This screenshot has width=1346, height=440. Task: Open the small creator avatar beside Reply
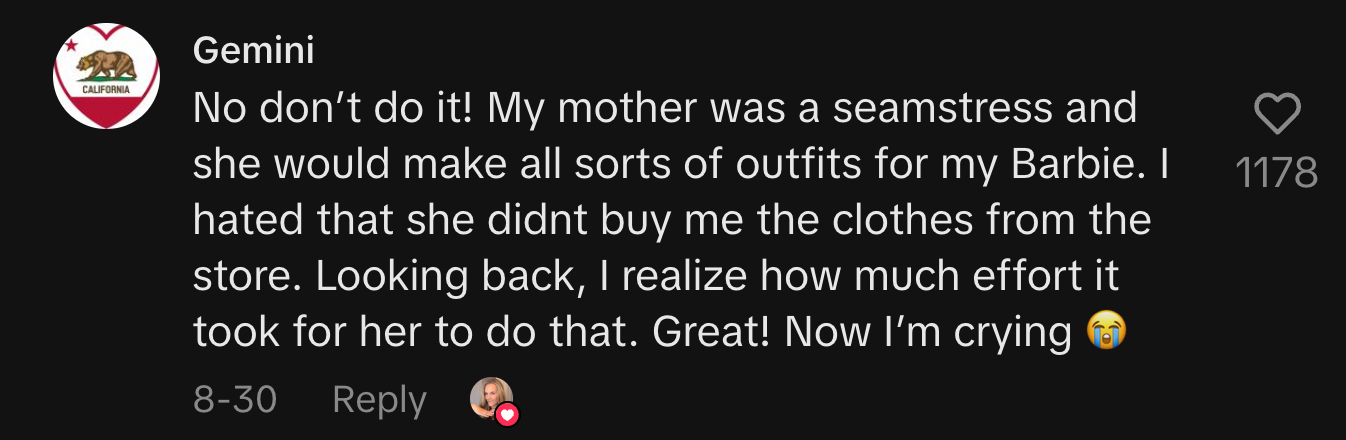pyautogui.click(x=490, y=398)
